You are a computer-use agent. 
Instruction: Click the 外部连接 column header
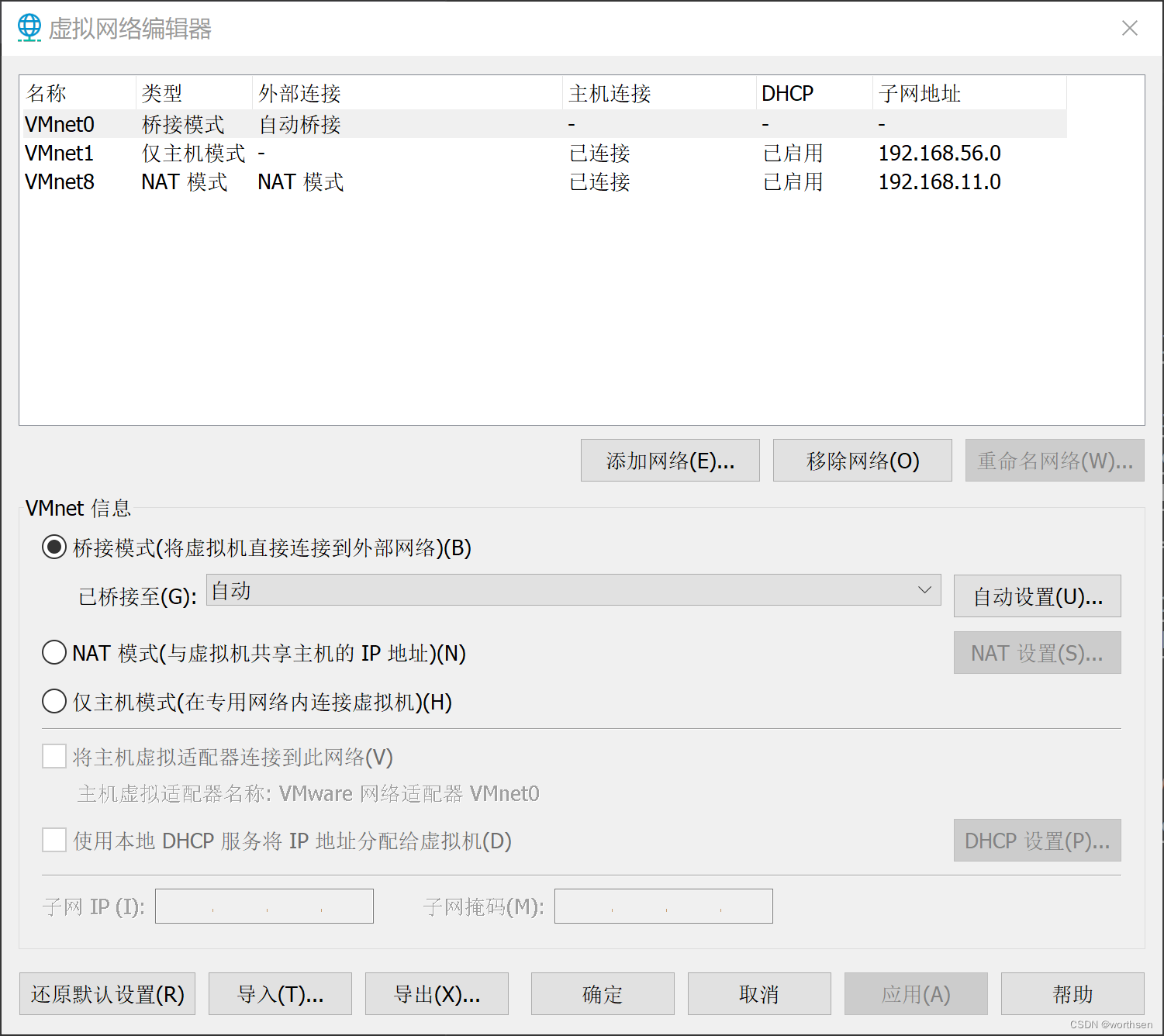pyautogui.click(x=408, y=93)
